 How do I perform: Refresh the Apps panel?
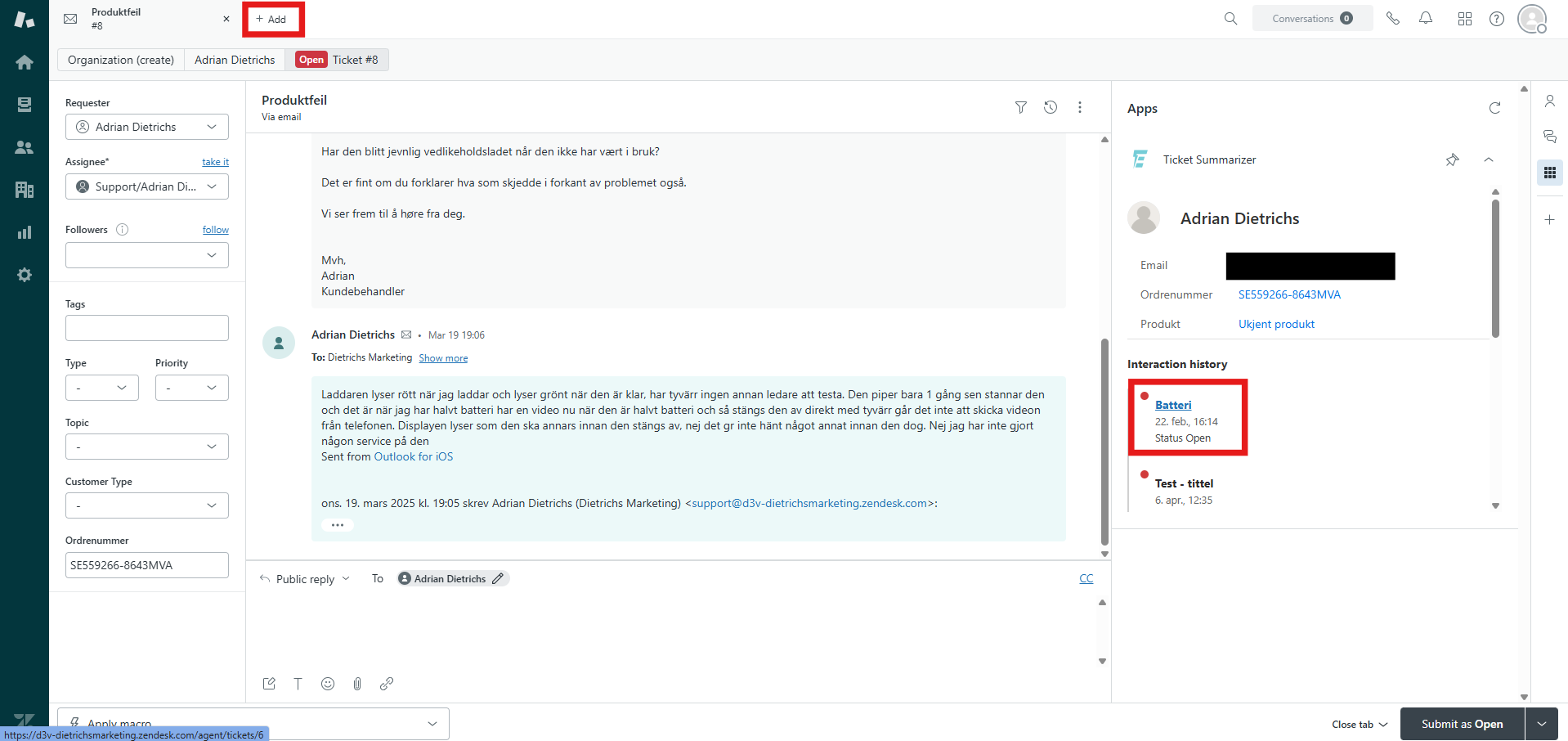(x=1494, y=108)
